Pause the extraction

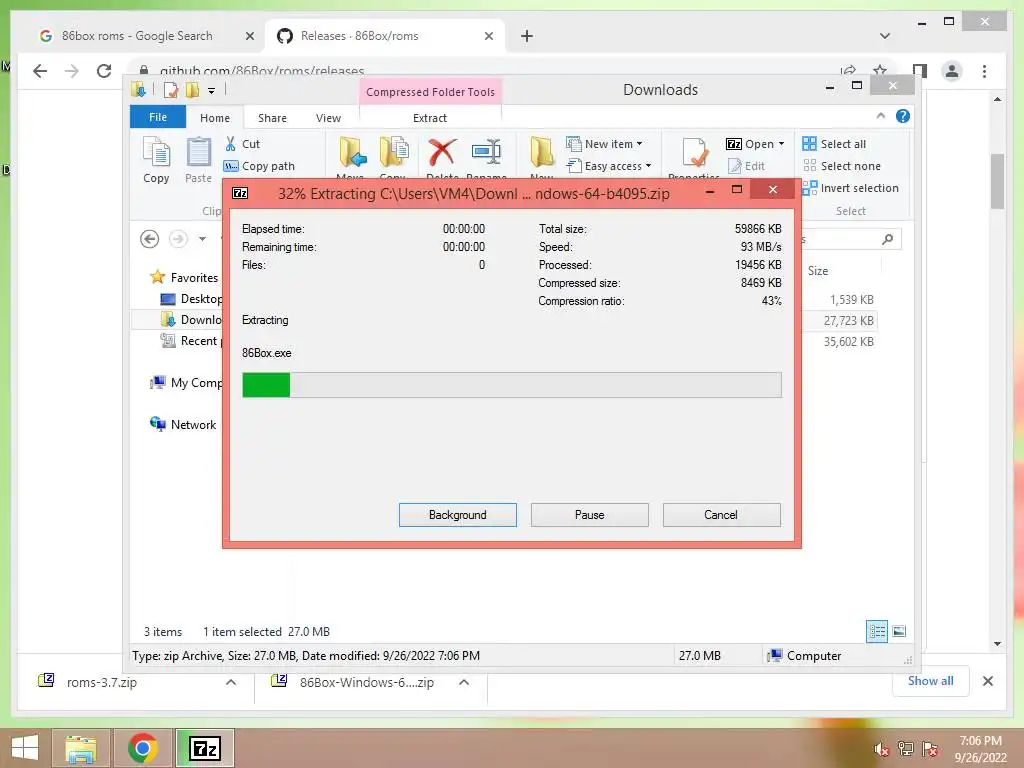click(x=590, y=515)
